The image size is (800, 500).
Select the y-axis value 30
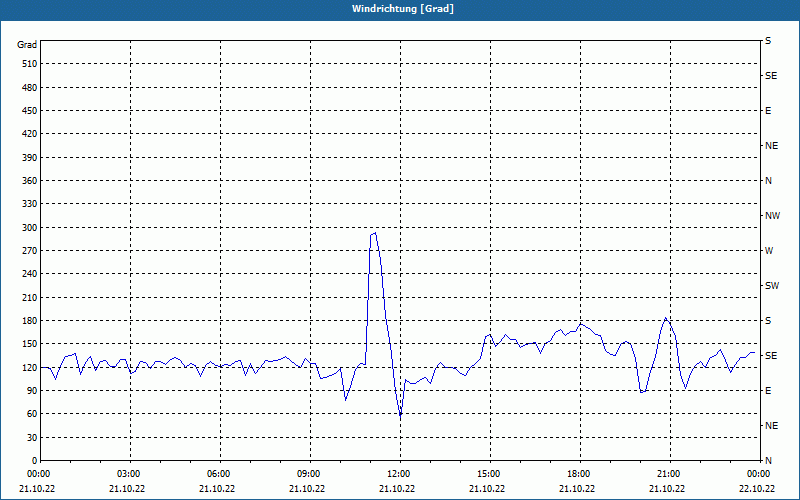coord(32,437)
